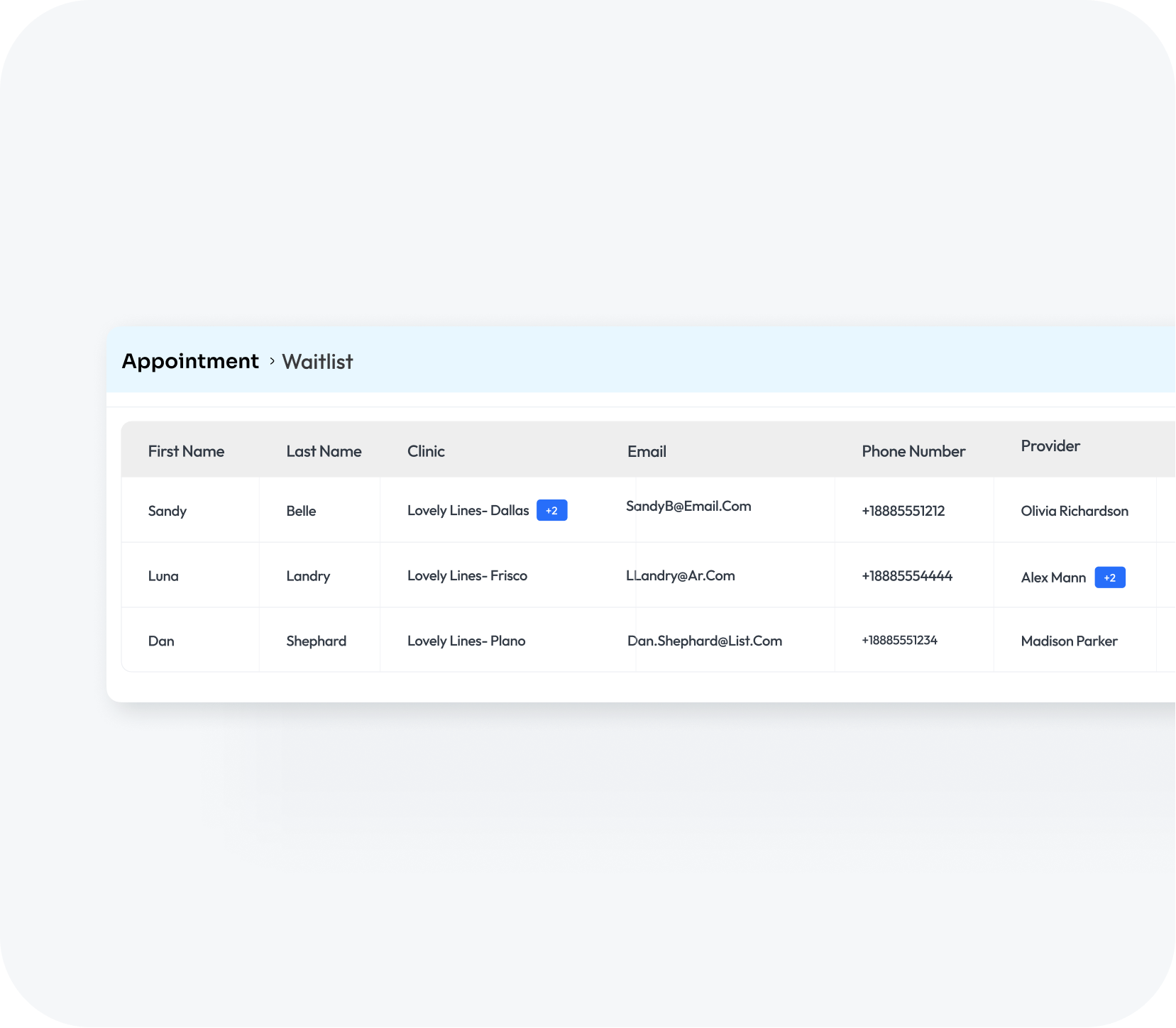Sort by the First Name column header
This screenshot has width=1176, height=1028.
(x=186, y=451)
